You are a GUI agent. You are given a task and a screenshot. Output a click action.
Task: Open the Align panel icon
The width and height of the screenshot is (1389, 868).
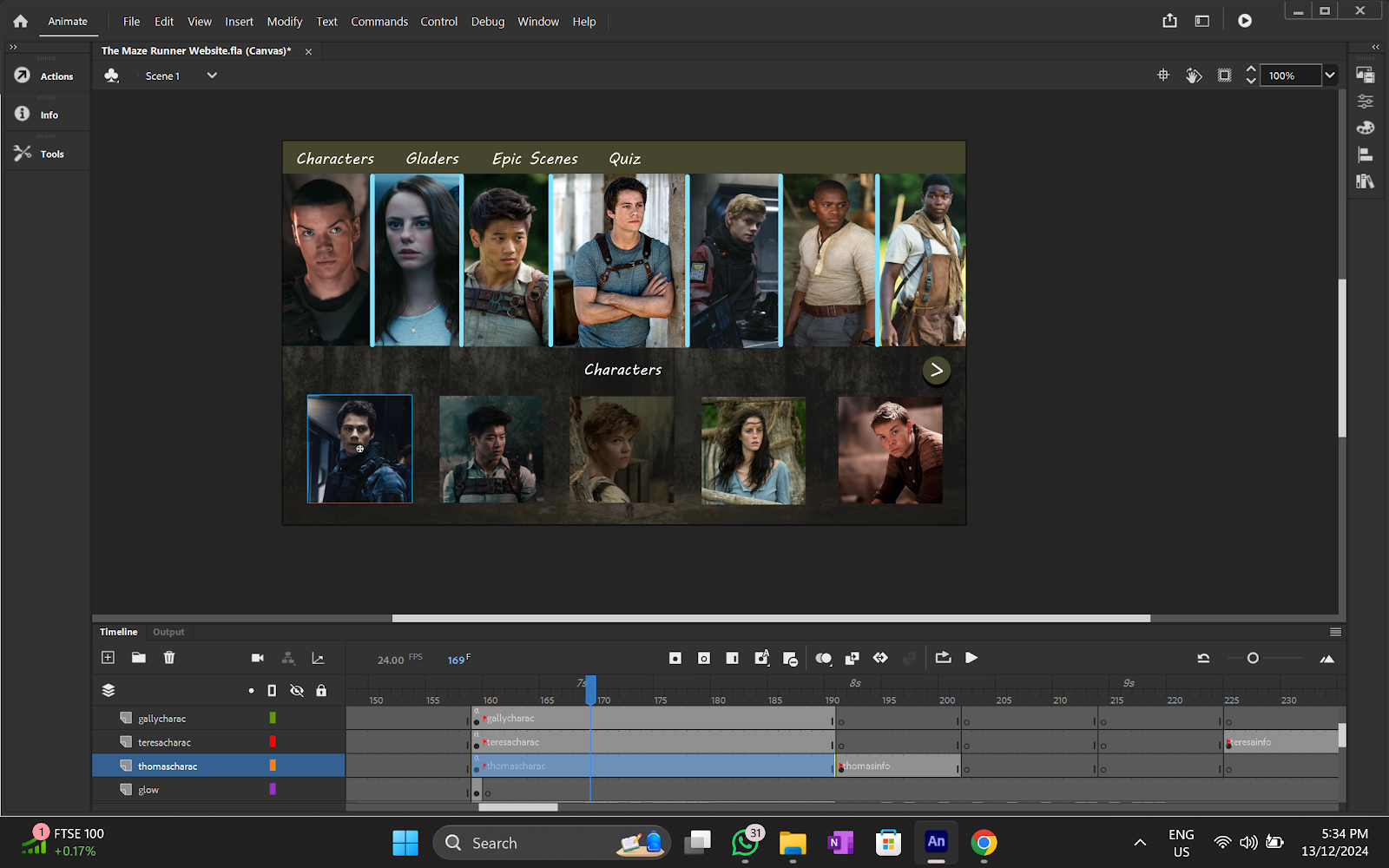point(1366,155)
